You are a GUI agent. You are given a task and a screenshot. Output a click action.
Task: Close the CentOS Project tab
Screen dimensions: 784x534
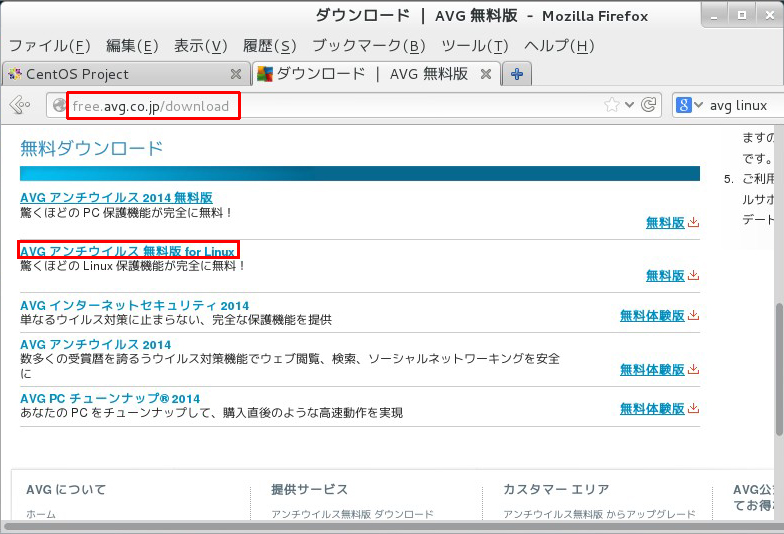point(236,74)
